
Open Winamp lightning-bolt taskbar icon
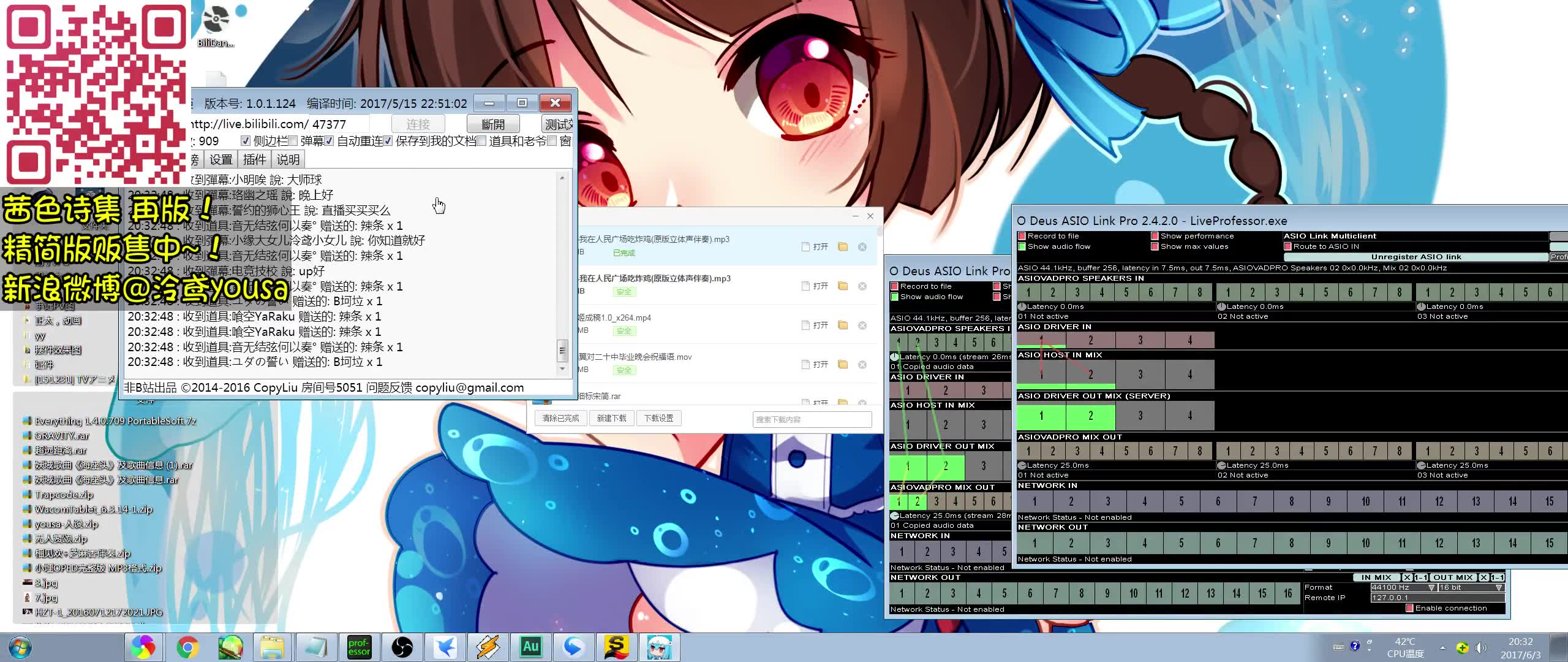tap(488, 647)
